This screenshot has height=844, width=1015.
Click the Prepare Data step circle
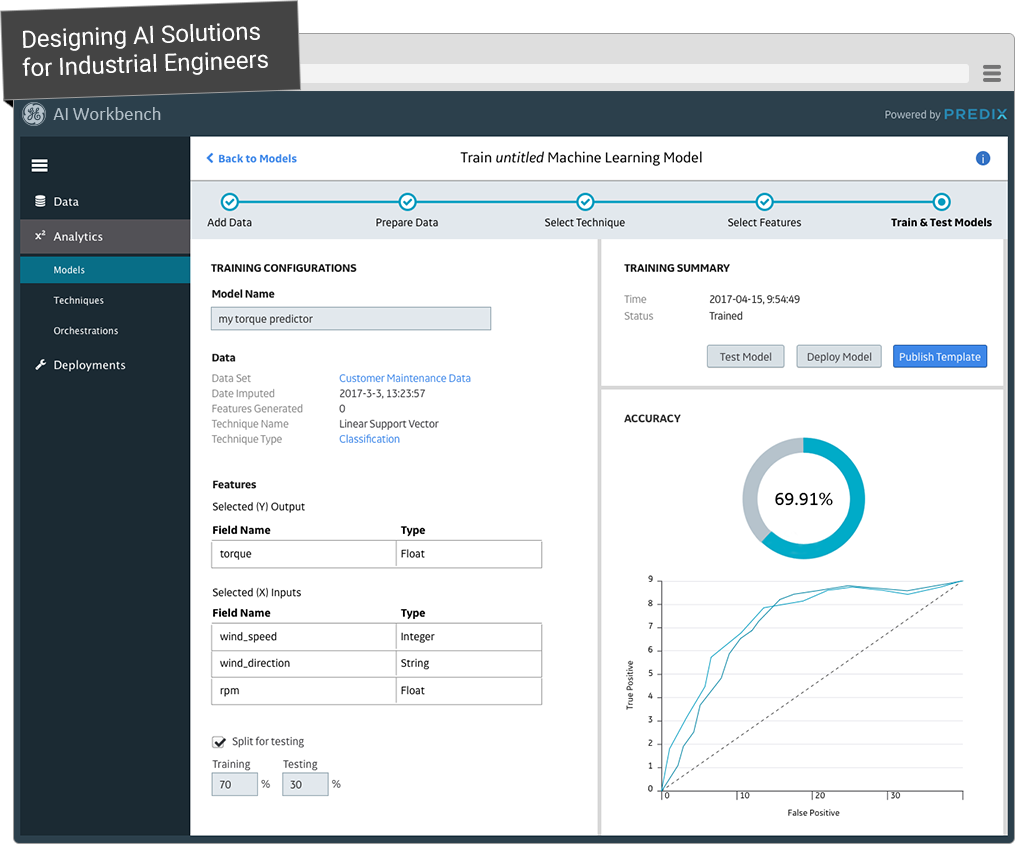407,202
